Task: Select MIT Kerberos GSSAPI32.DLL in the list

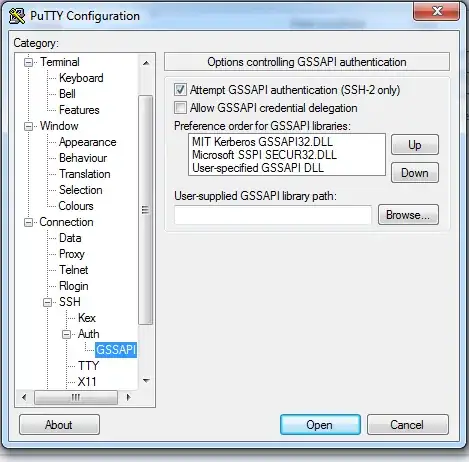Action: click(262, 142)
